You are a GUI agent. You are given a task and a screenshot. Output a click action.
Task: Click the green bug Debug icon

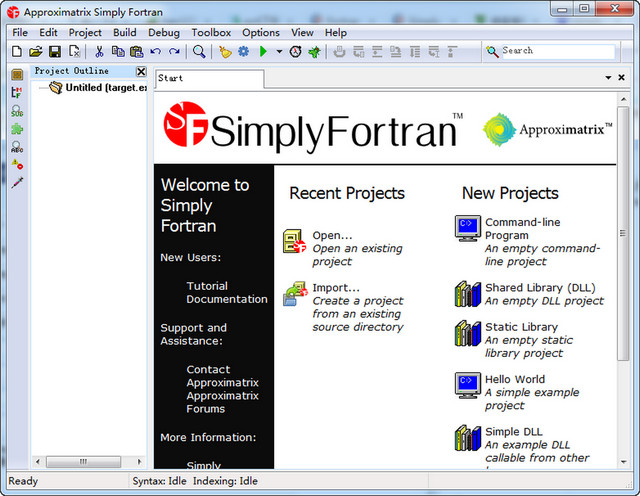314,52
